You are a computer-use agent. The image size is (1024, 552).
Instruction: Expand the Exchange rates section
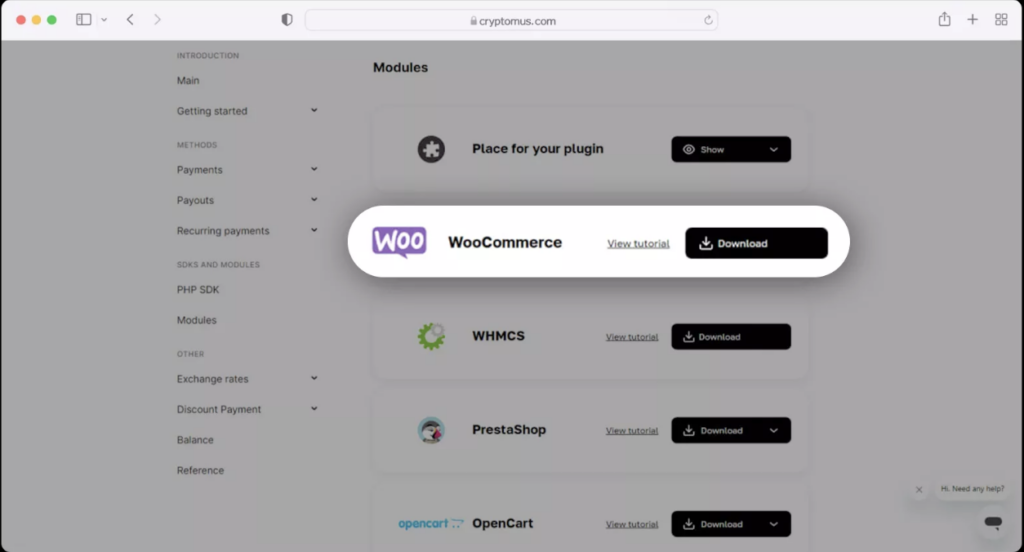pyautogui.click(x=314, y=378)
